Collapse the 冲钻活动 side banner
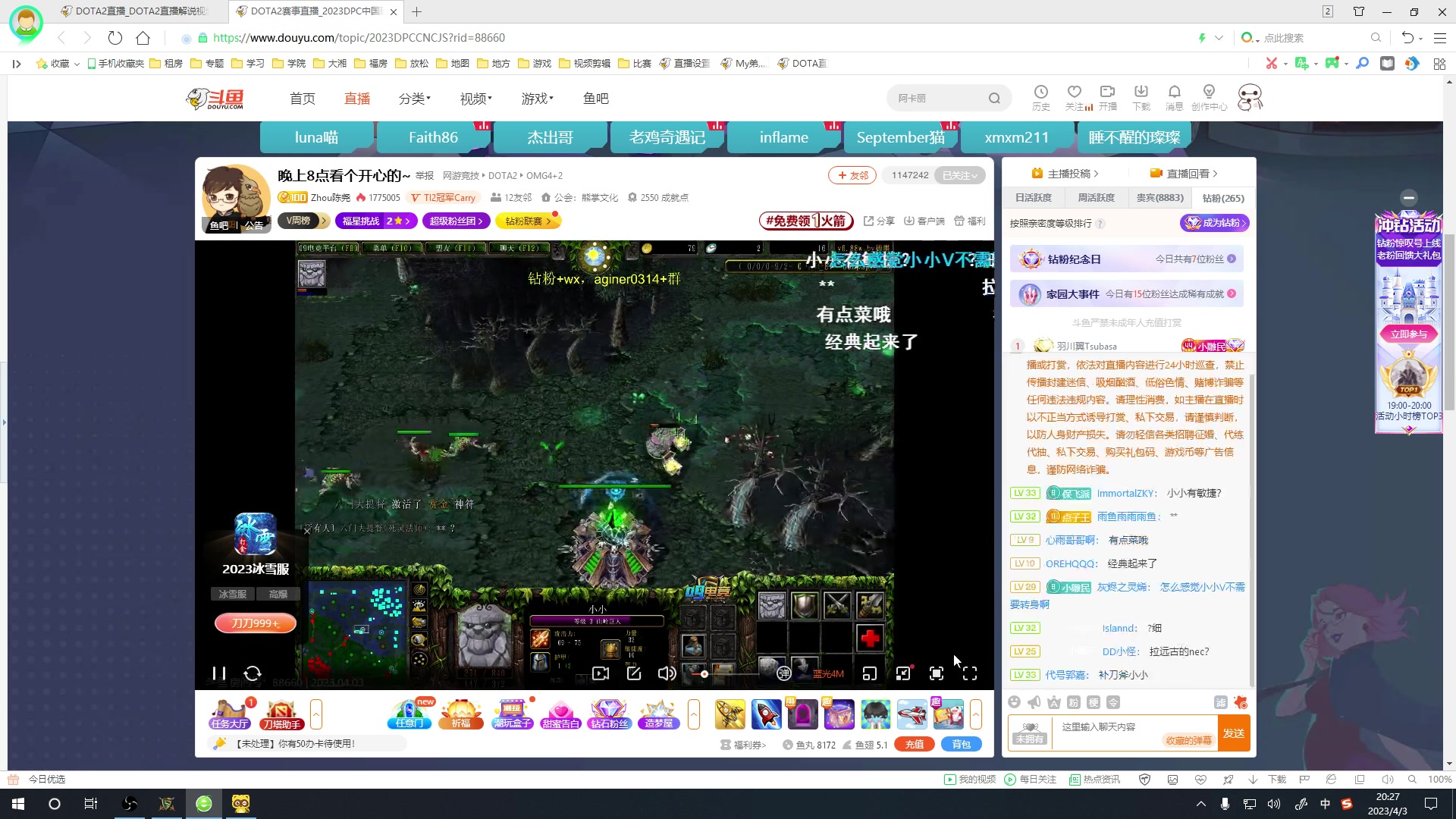This screenshot has height=819, width=1456. coord(1409,197)
